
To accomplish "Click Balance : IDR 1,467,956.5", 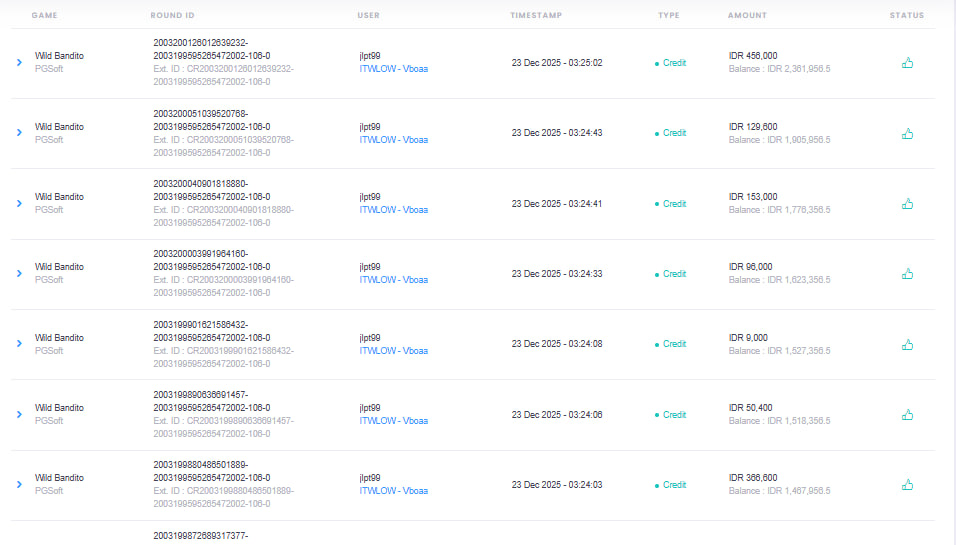I will point(779,491).
